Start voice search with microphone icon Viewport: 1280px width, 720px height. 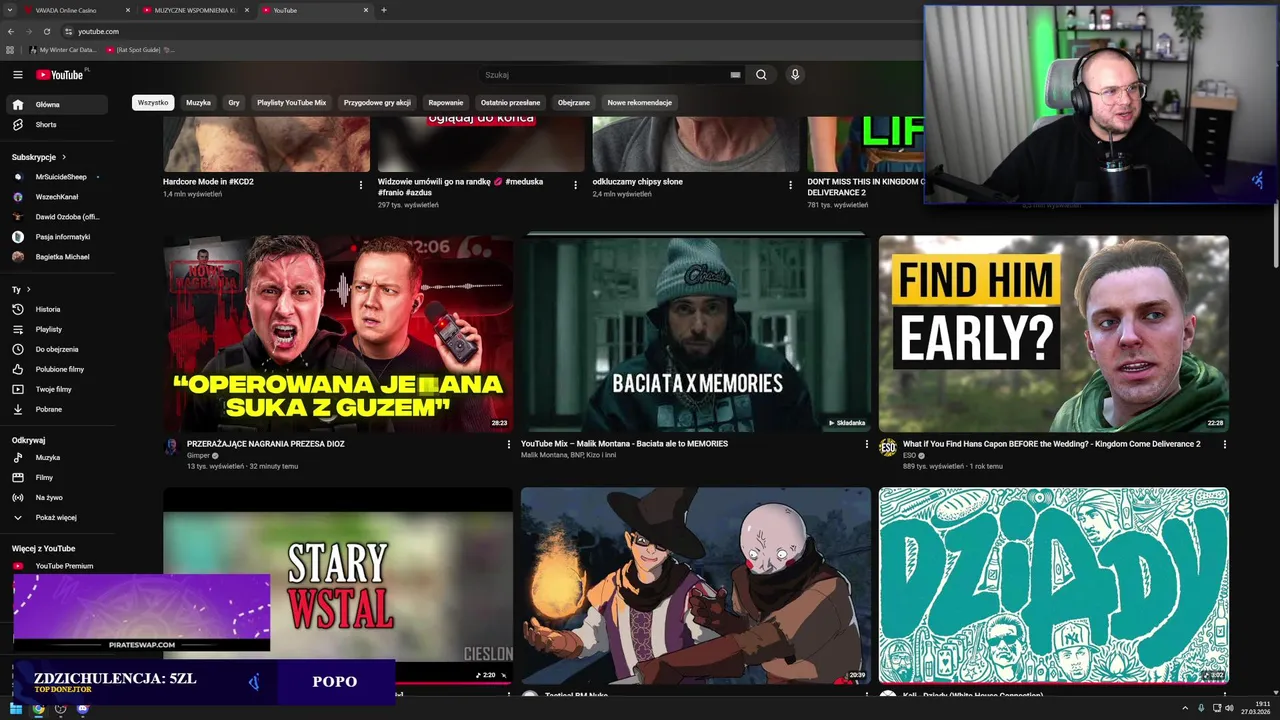pyautogui.click(x=795, y=75)
